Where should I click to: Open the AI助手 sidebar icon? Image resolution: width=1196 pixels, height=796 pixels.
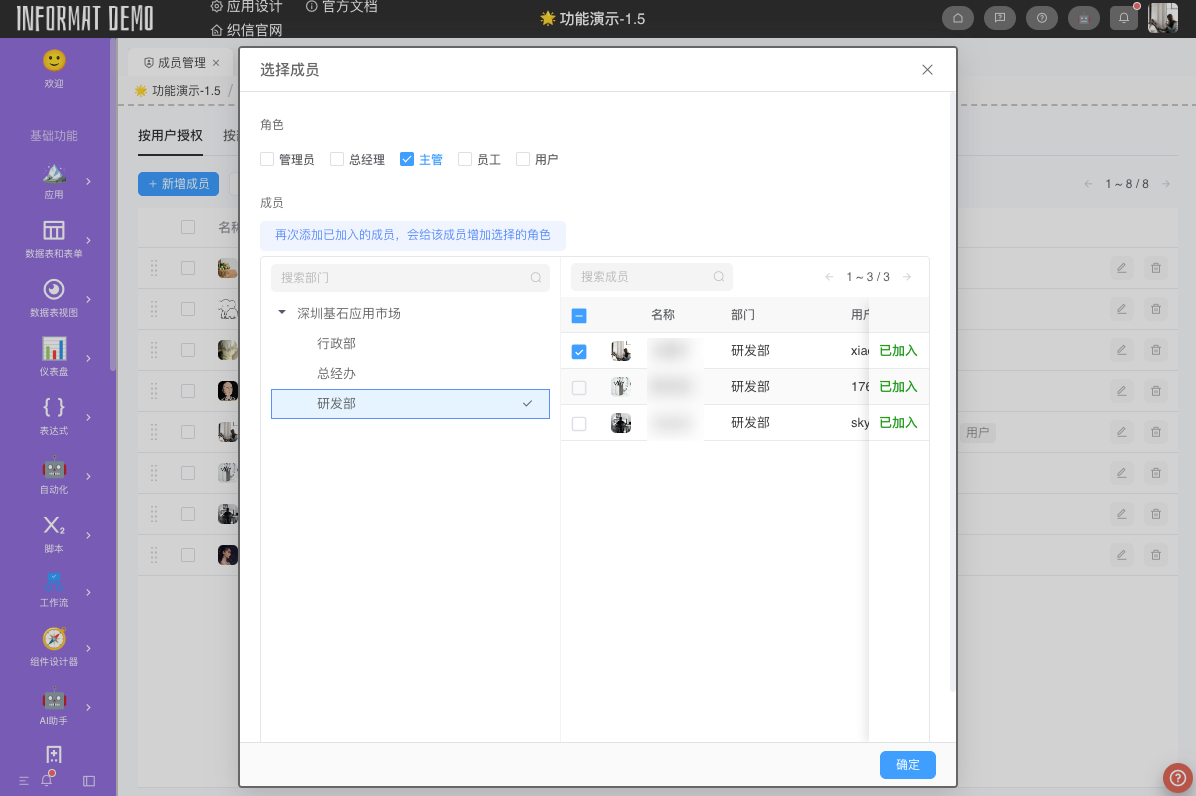tap(54, 705)
